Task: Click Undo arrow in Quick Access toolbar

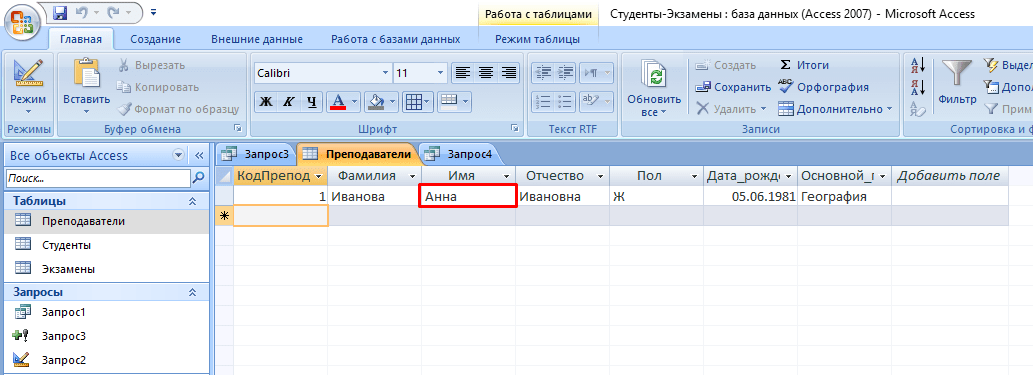Action: click(x=82, y=12)
